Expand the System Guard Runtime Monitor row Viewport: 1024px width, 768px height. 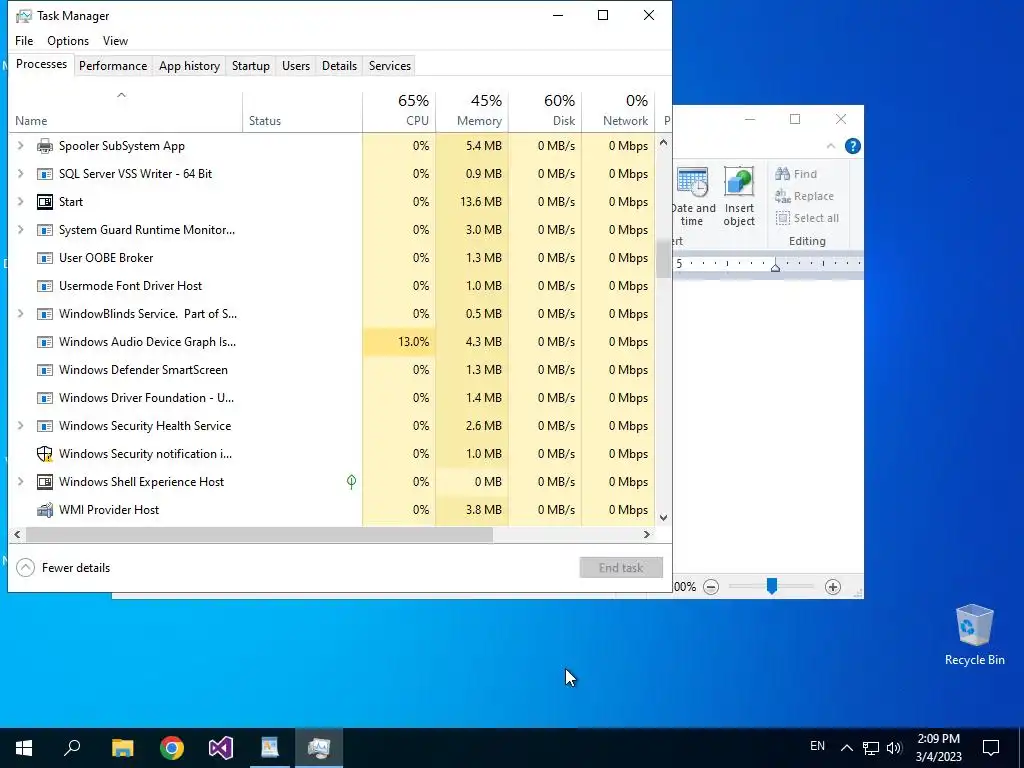(20, 230)
